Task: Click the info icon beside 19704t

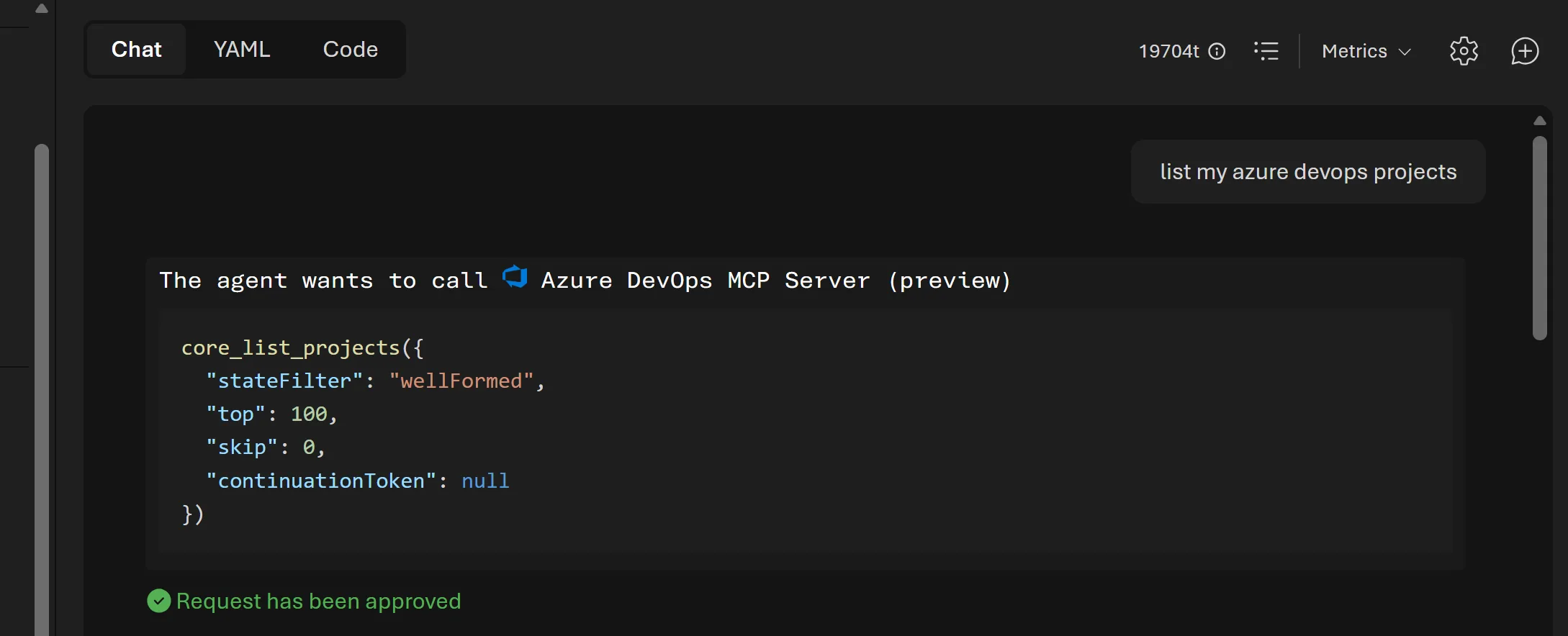Action: pyautogui.click(x=1217, y=51)
